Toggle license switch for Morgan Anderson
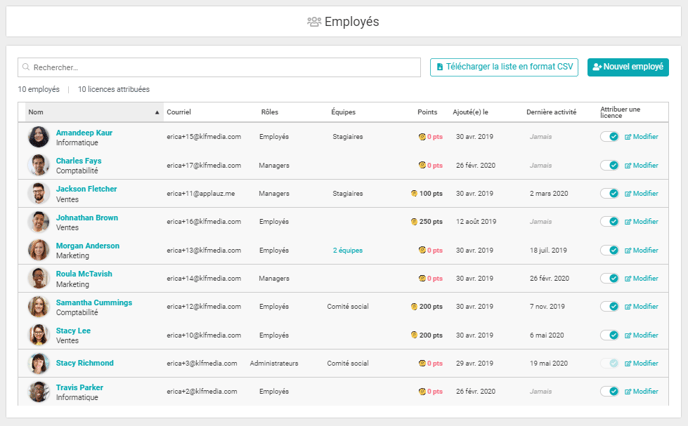Image resolution: width=688 pixels, height=426 pixels. tap(609, 250)
